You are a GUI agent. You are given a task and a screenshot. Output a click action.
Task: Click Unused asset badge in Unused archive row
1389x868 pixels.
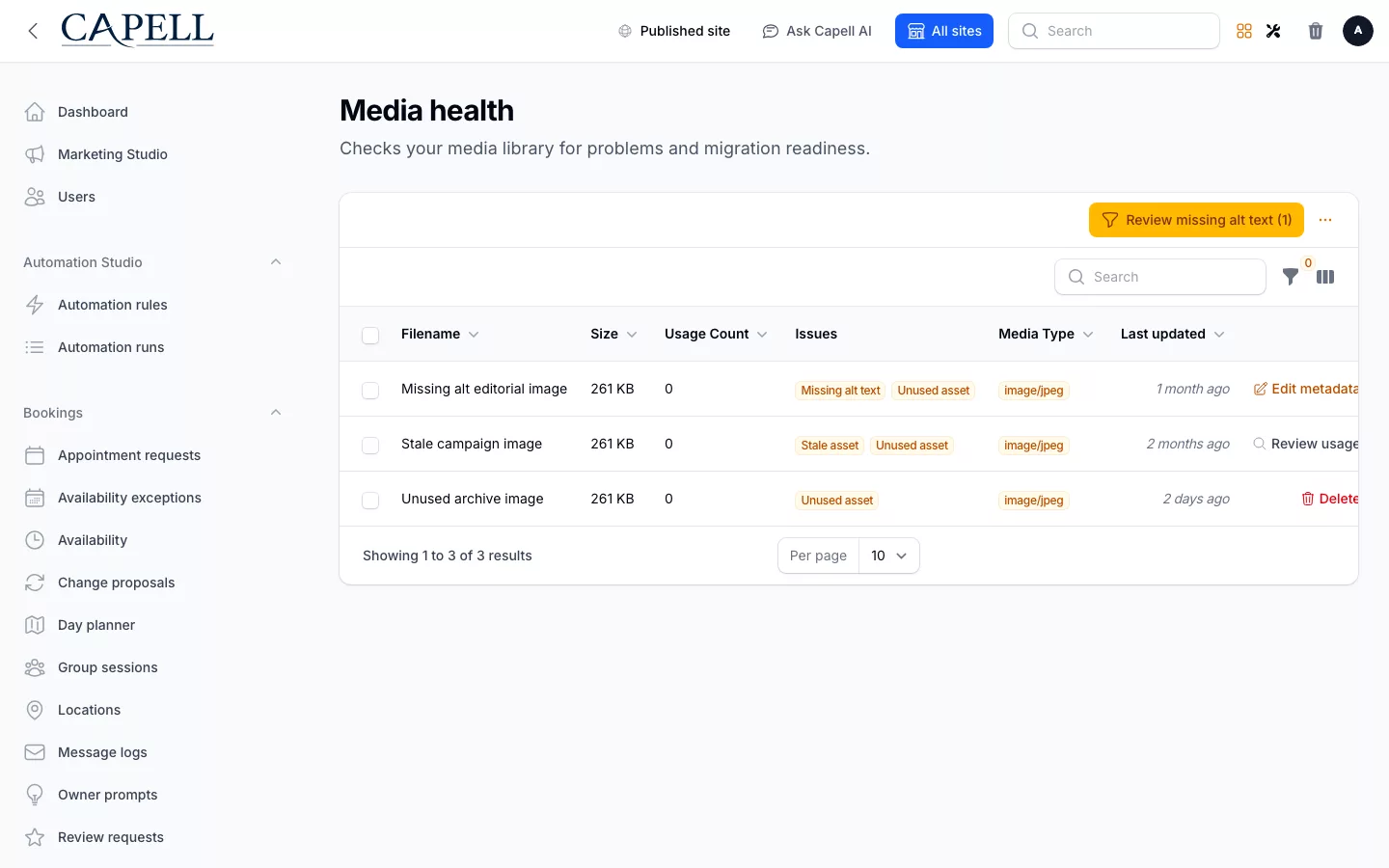click(x=837, y=501)
